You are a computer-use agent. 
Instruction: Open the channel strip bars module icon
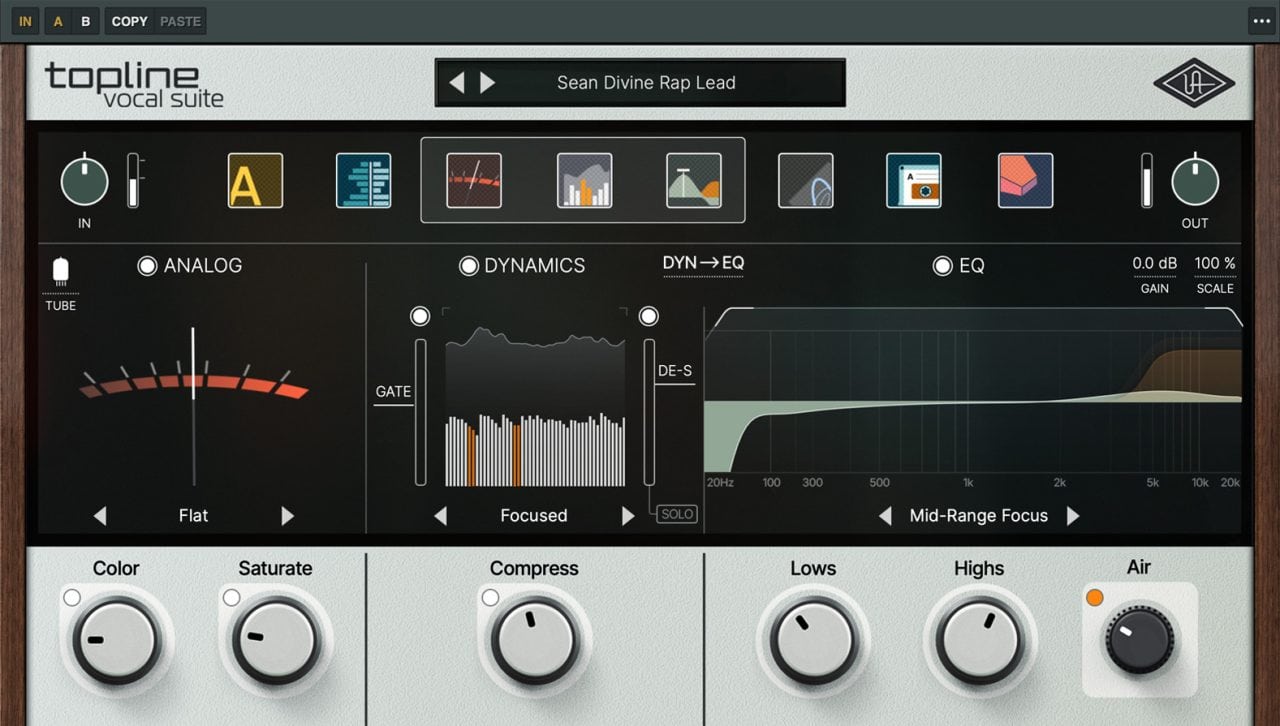click(364, 180)
